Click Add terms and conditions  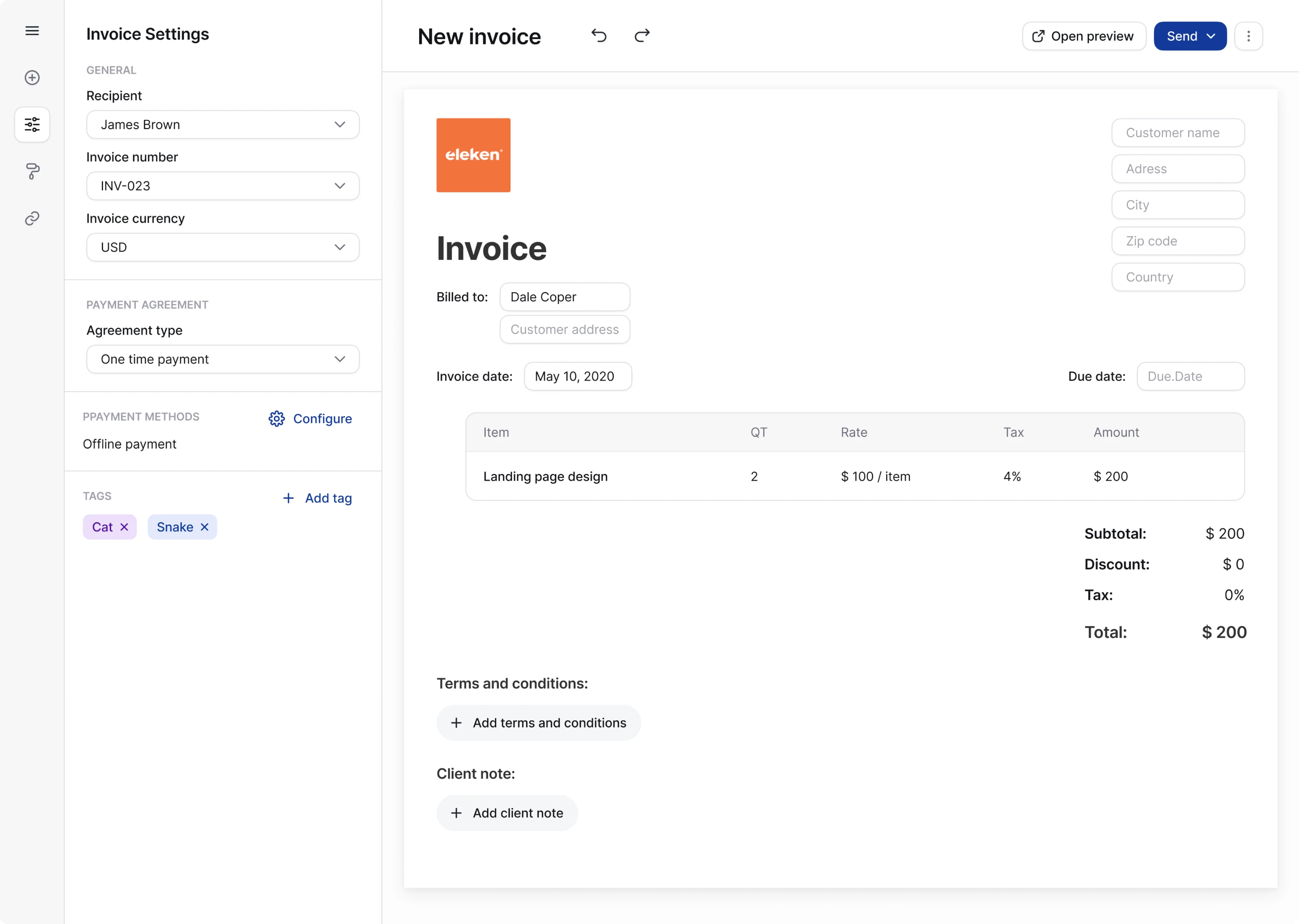[x=538, y=722]
